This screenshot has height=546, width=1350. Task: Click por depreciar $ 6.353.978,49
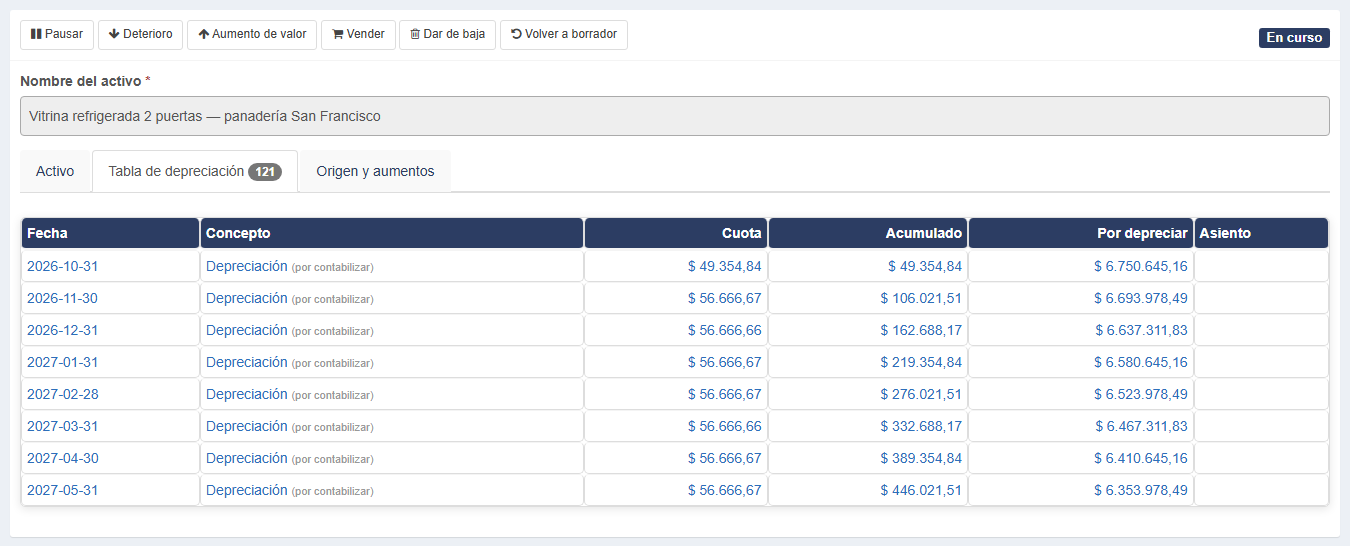click(1141, 490)
